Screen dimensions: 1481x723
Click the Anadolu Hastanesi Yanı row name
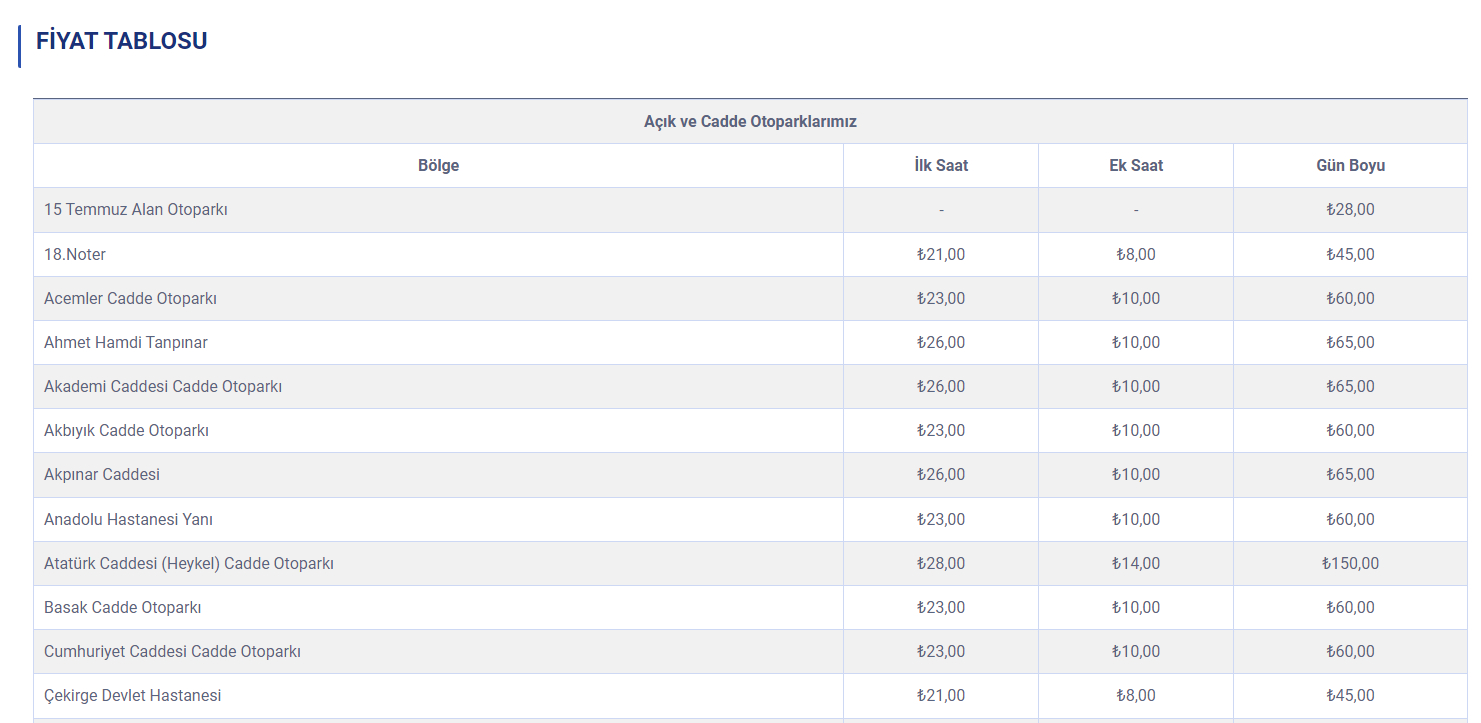pyautogui.click(x=128, y=519)
